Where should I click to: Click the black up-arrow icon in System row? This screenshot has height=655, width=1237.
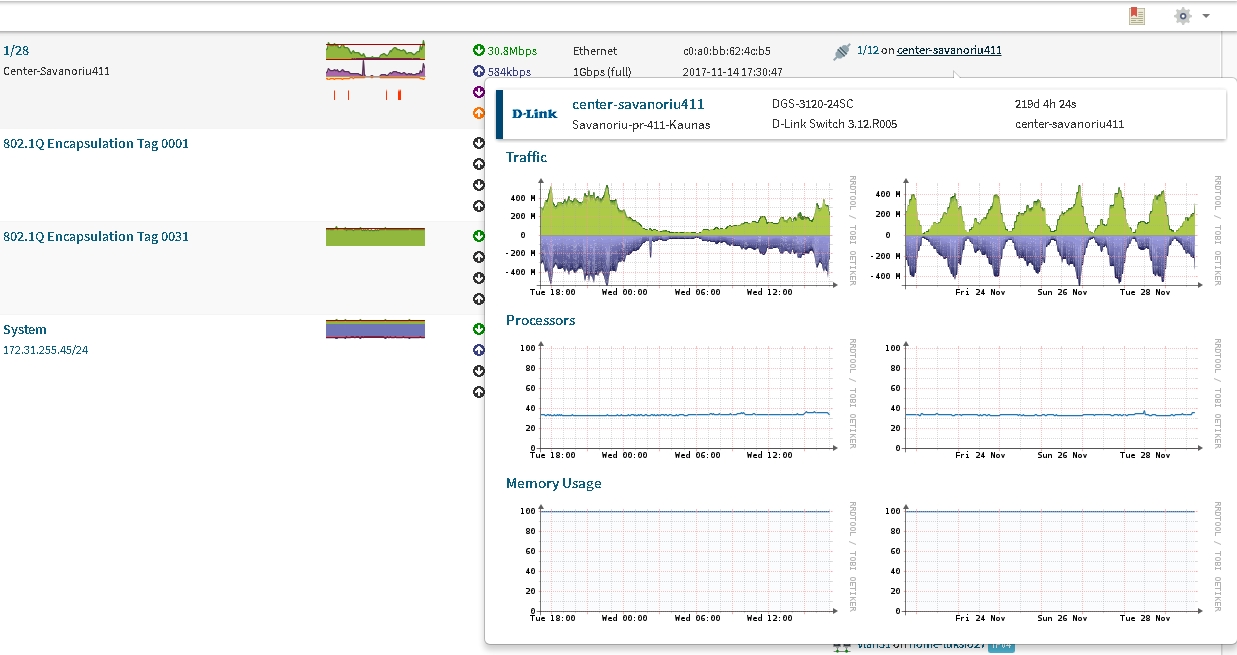pos(479,392)
